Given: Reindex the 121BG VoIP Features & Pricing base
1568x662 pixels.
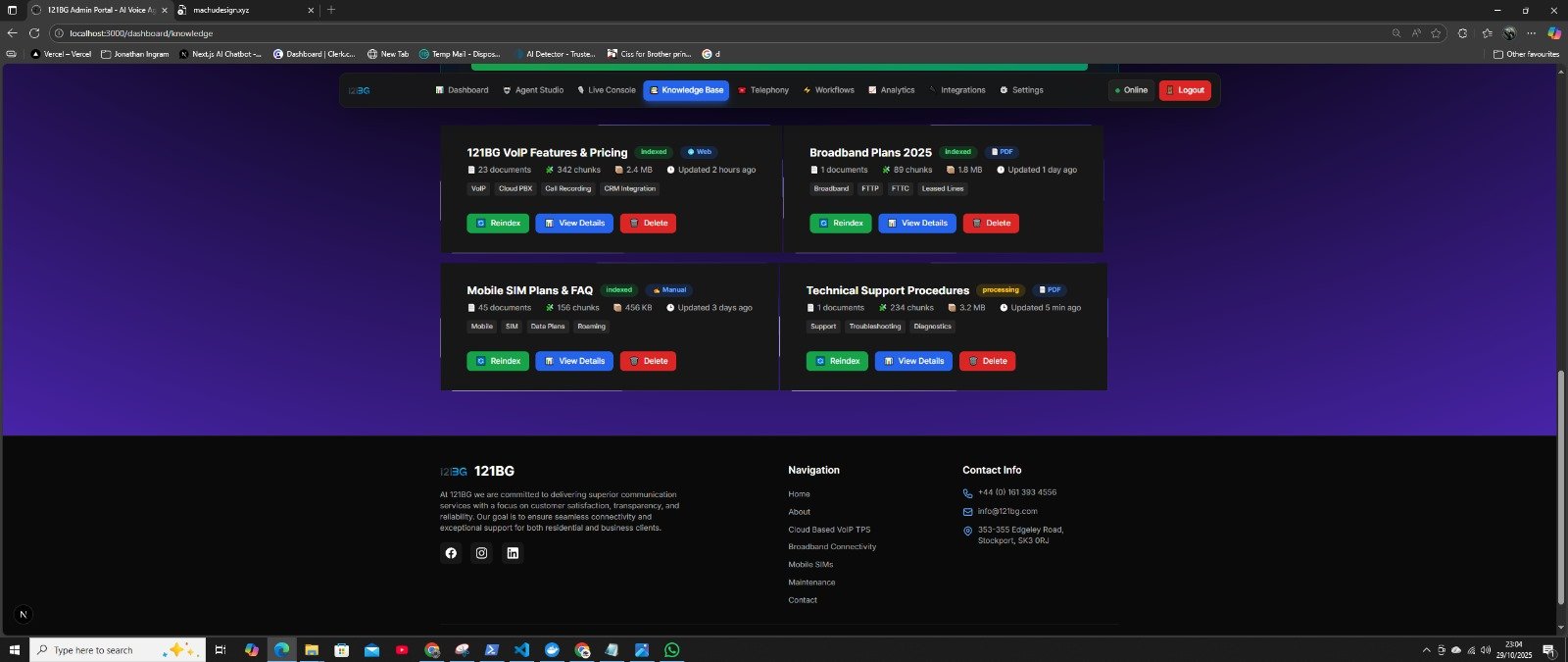Looking at the screenshot, I should (498, 224).
